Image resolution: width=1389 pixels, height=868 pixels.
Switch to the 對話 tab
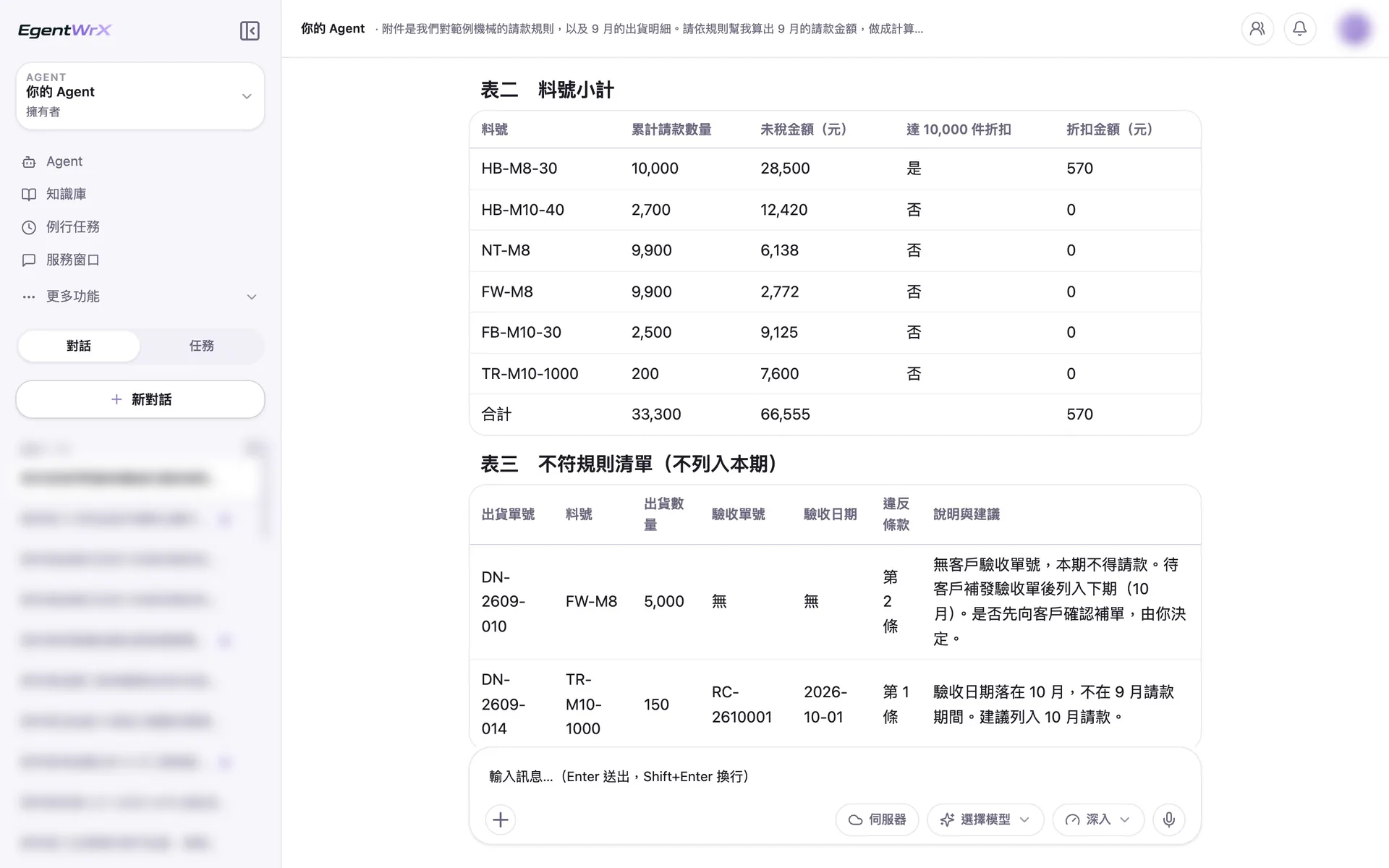79,346
